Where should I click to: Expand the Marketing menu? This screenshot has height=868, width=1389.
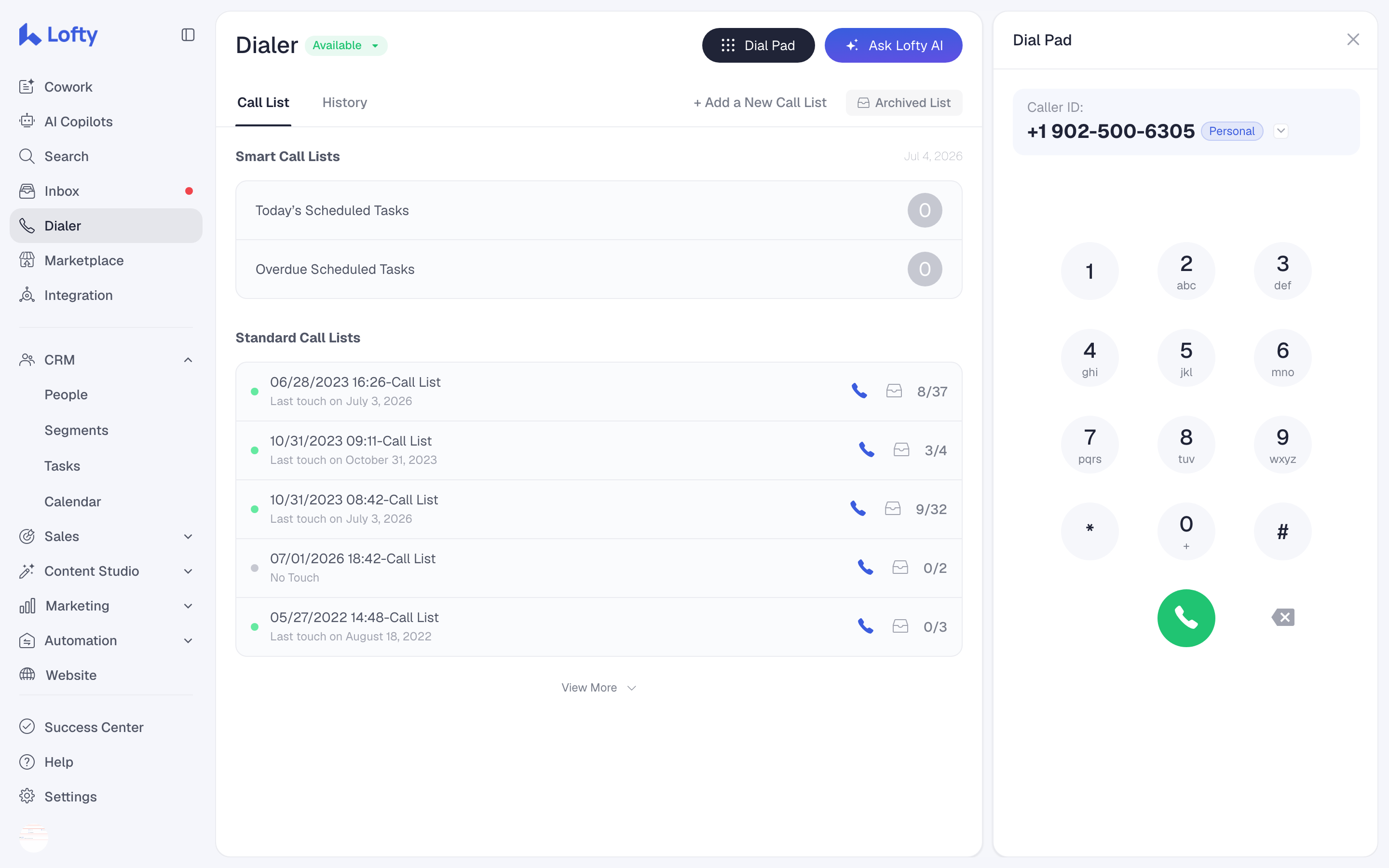click(188, 606)
